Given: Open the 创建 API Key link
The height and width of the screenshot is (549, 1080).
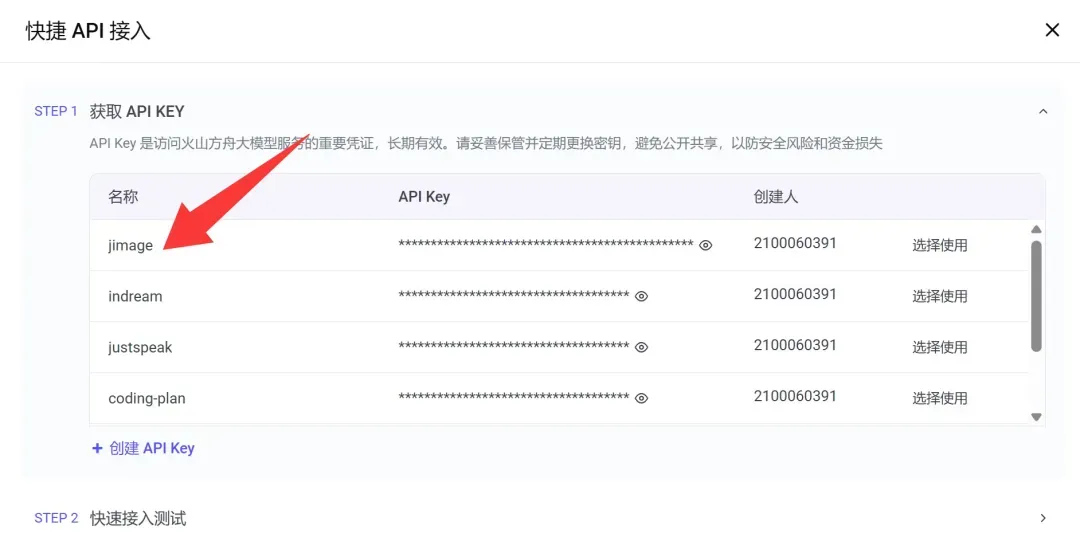Looking at the screenshot, I should coord(152,448).
